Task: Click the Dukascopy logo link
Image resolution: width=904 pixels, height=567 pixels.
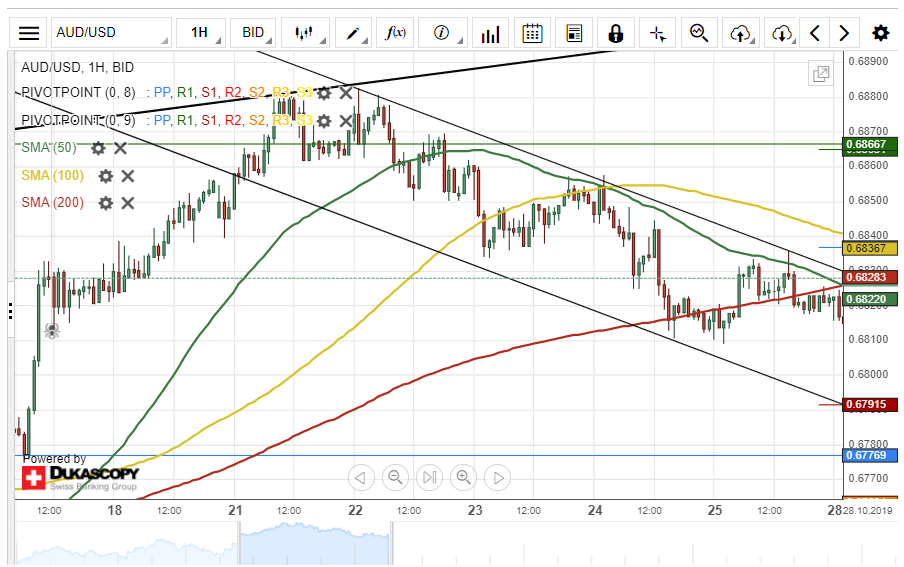Action: point(80,476)
